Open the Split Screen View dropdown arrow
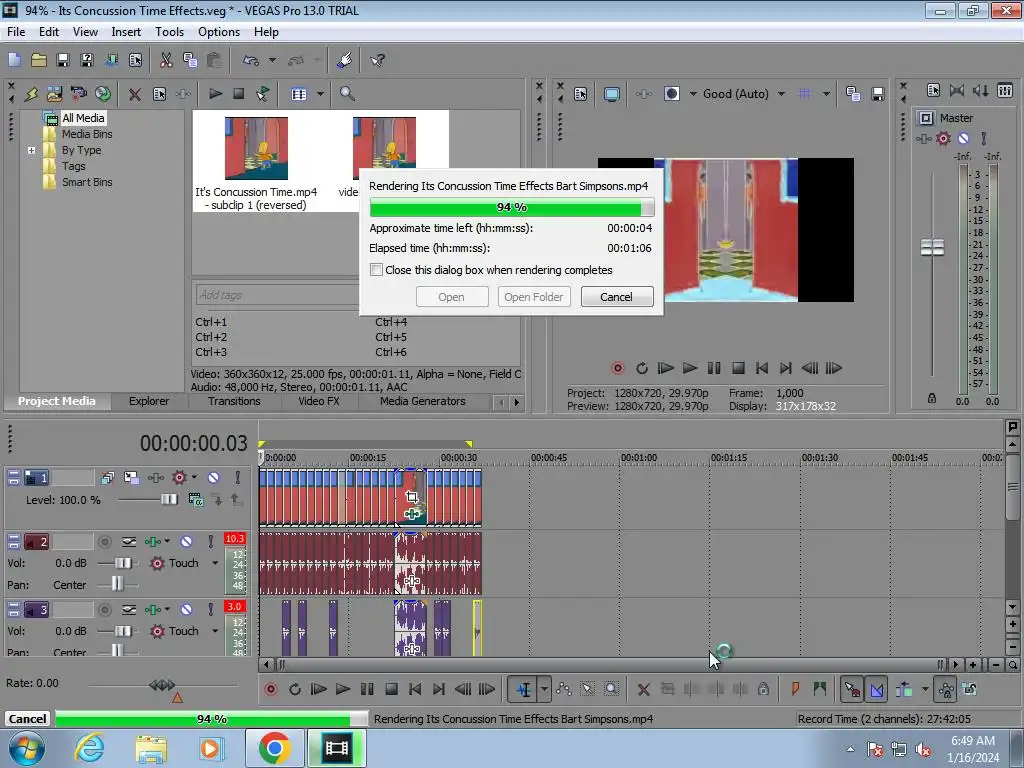This screenshot has width=1024, height=768. click(x=693, y=94)
